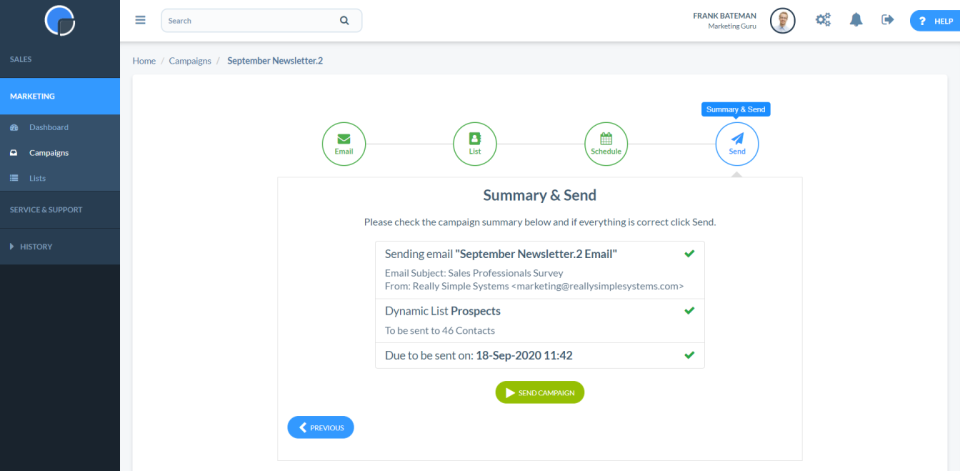
Task: Click the campaign summary instruction sentence
Action: [x=539, y=222]
